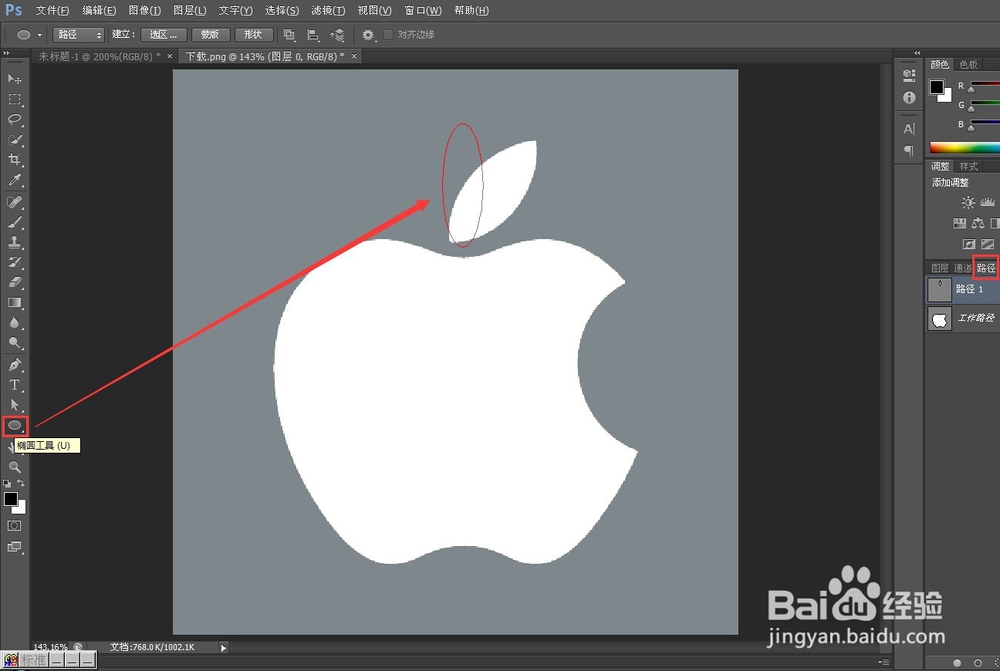The width and height of the screenshot is (1000, 671).
Task: Swap foreground and background colors
Action: tap(21, 483)
